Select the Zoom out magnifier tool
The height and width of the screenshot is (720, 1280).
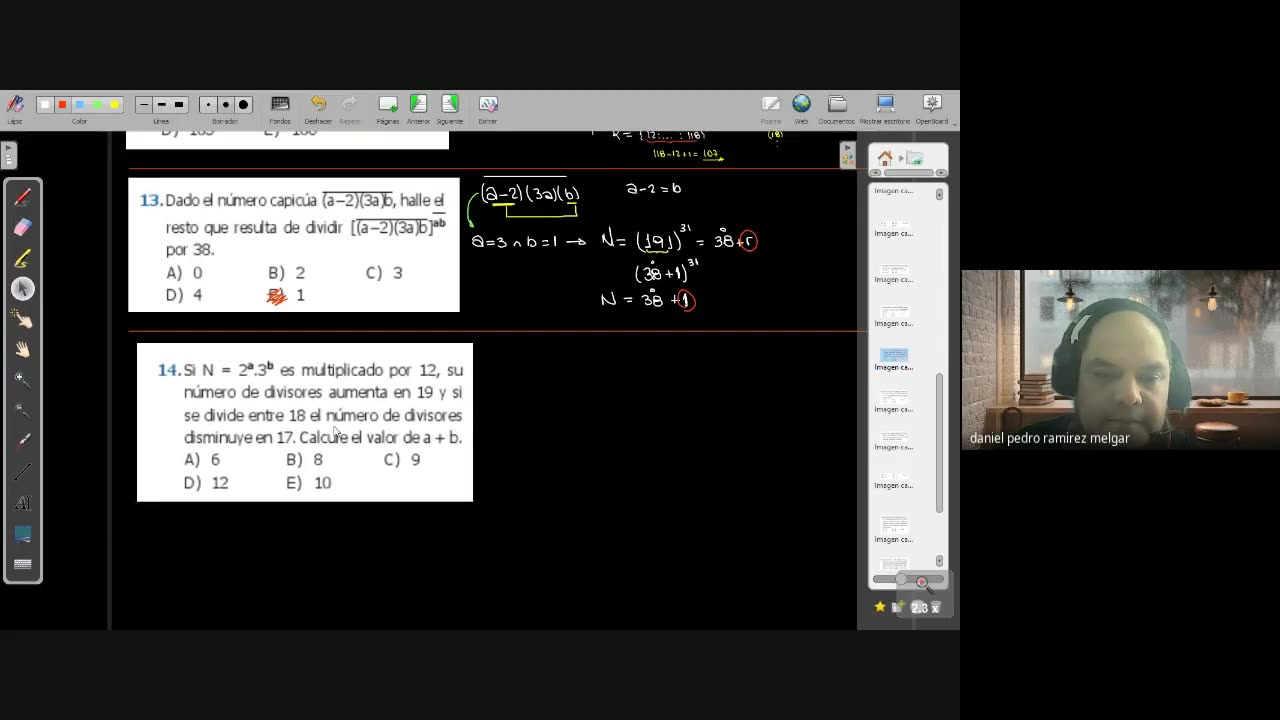coord(23,411)
